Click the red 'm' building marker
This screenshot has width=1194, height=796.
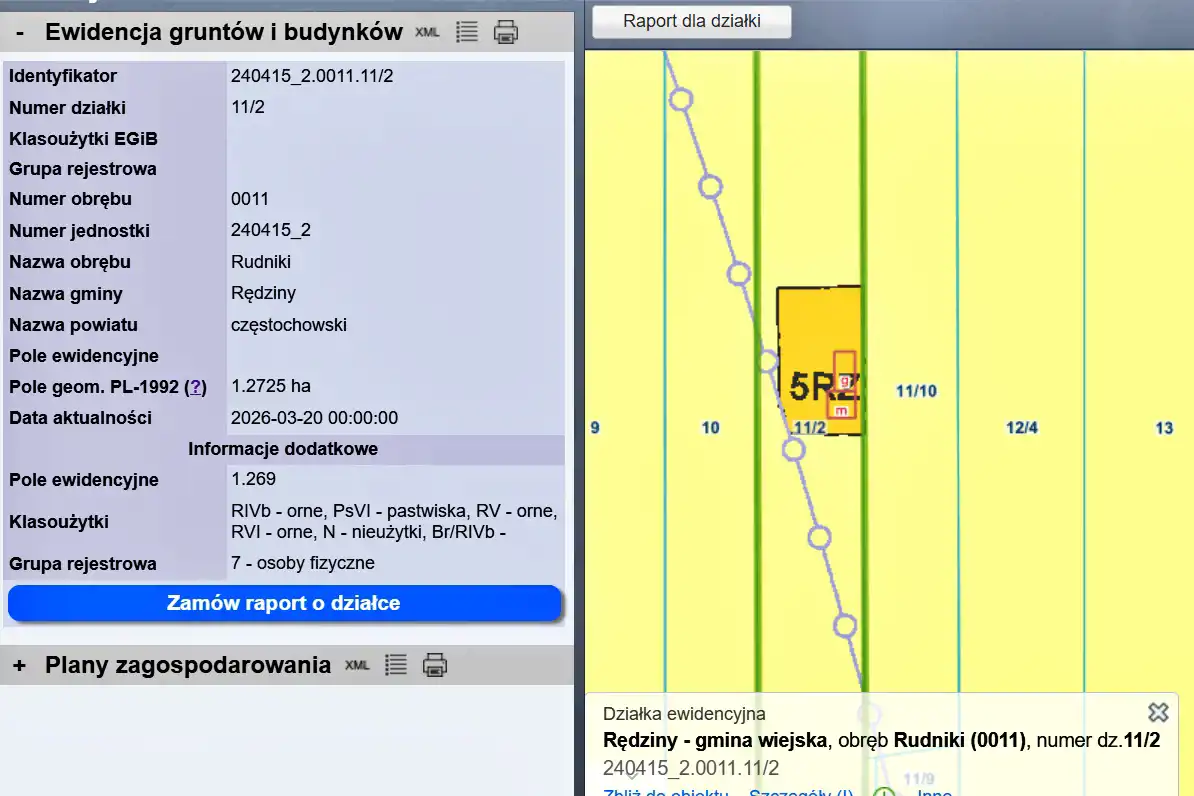[x=841, y=410]
